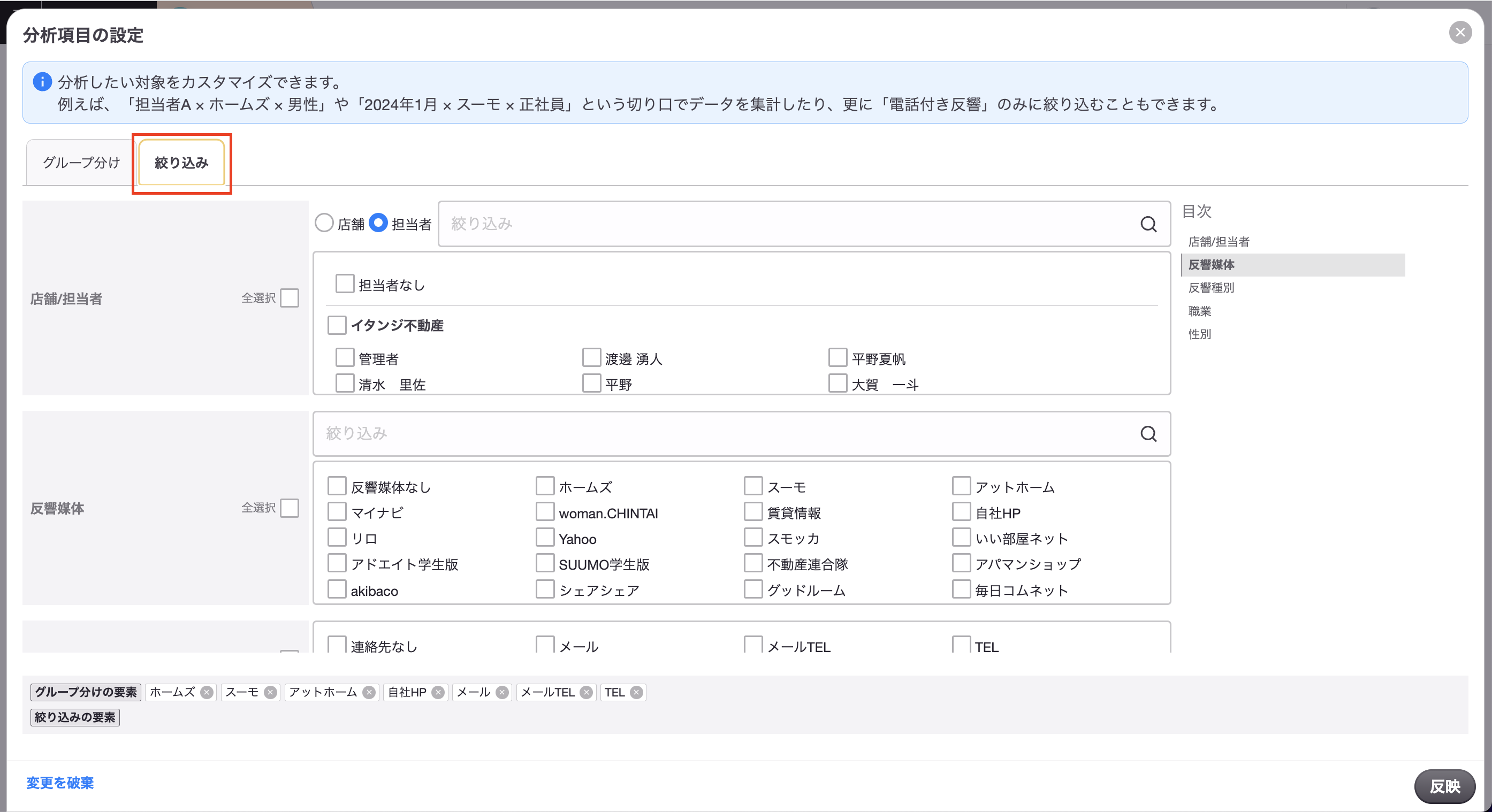Check the リロ checkbox
This screenshot has height=812, width=1492.
[x=337, y=537]
